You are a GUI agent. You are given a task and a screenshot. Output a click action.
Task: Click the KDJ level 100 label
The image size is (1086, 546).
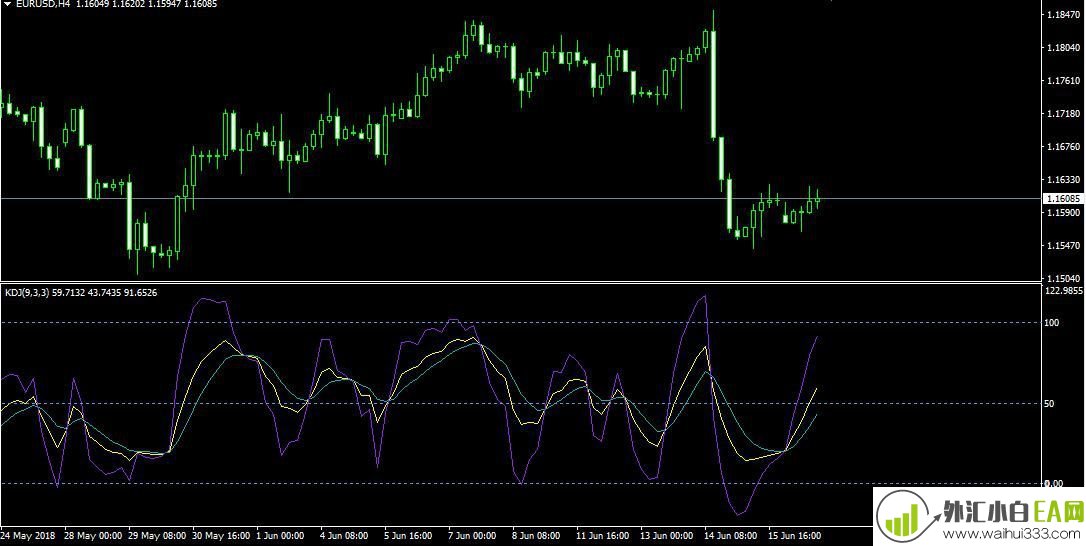point(1053,323)
